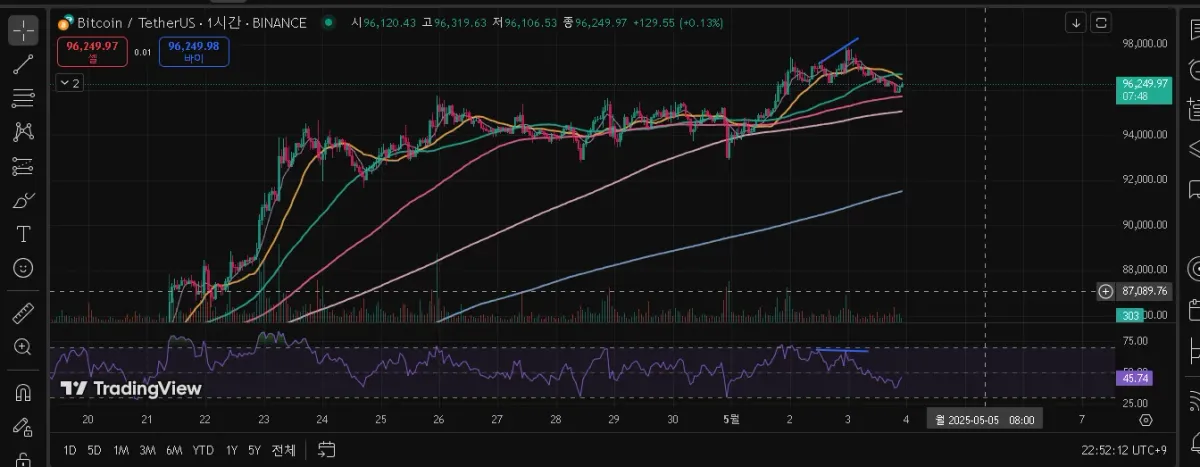Click the 26 date label on time axis

(437, 419)
